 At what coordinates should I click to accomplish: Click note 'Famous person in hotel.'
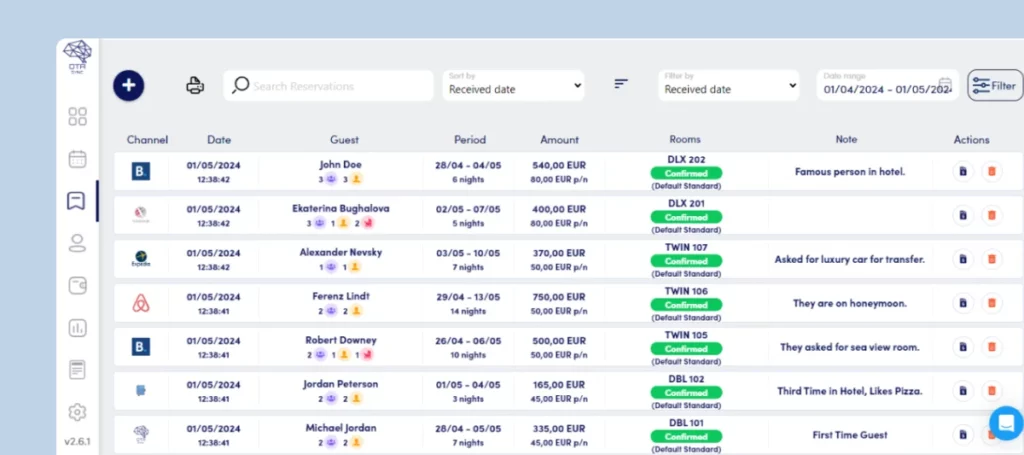850,172
